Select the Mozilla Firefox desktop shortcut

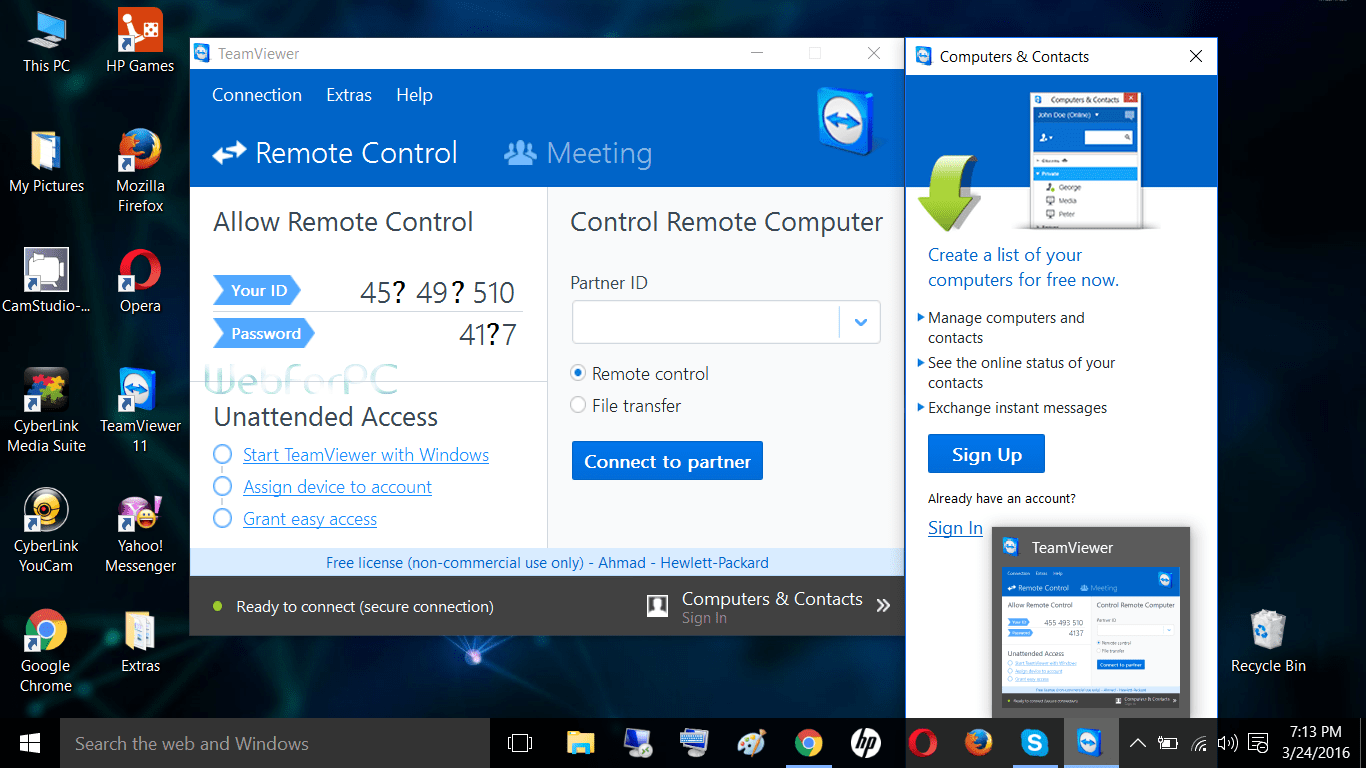click(x=140, y=171)
